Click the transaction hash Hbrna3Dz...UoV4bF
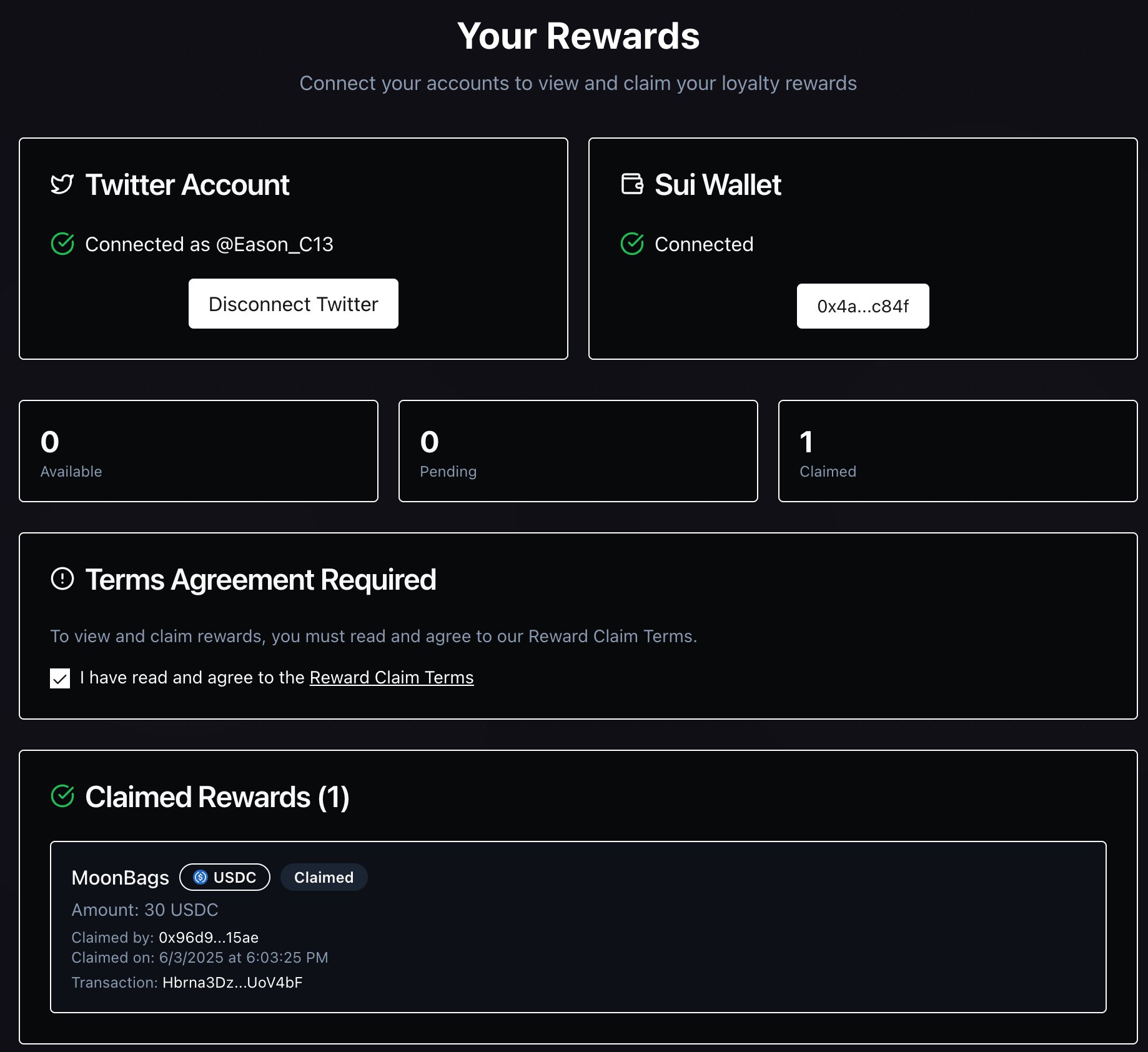This screenshot has height=1052, width=1148. (232, 982)
